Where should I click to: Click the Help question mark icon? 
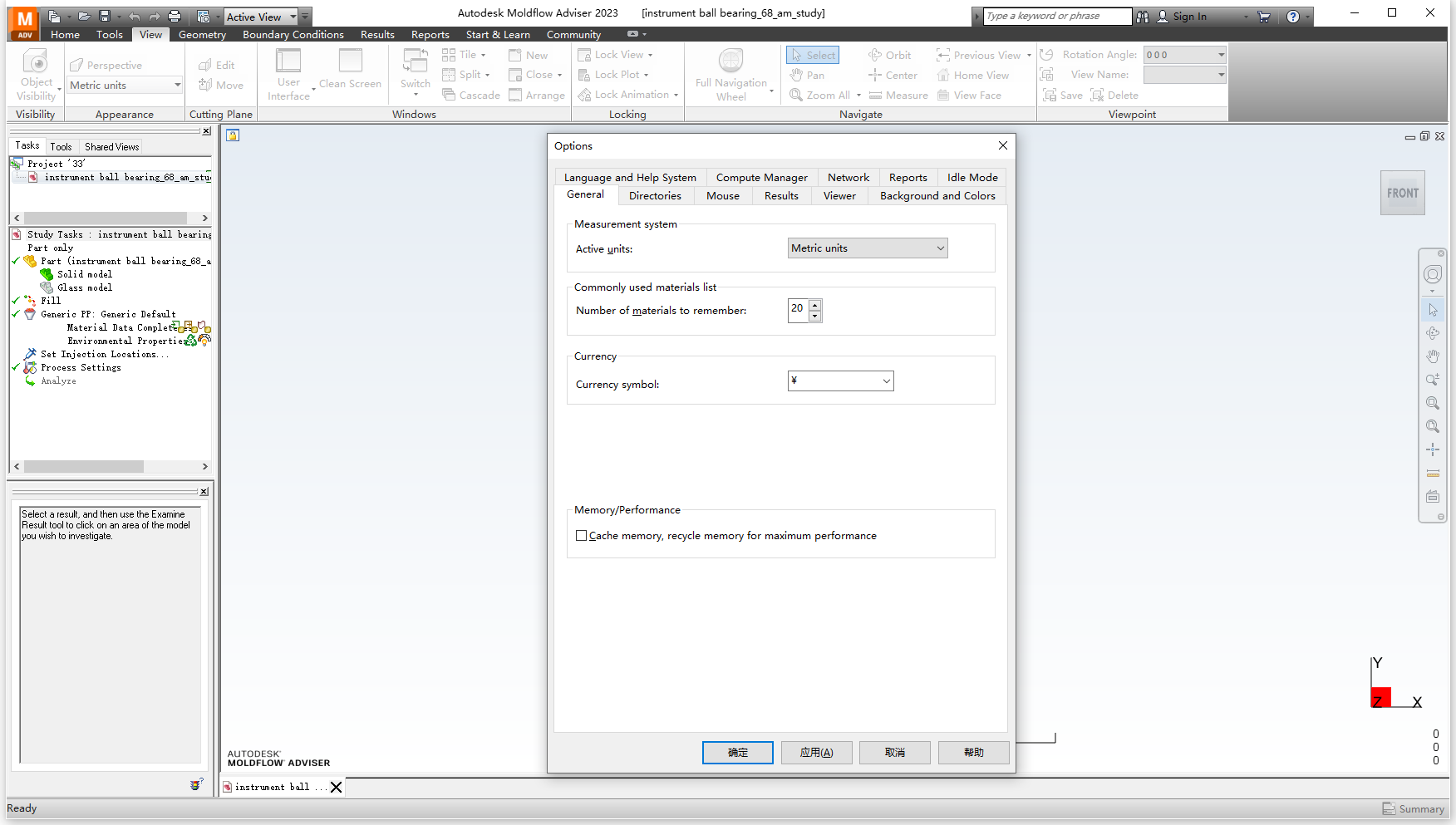[x=1293, y=16]
